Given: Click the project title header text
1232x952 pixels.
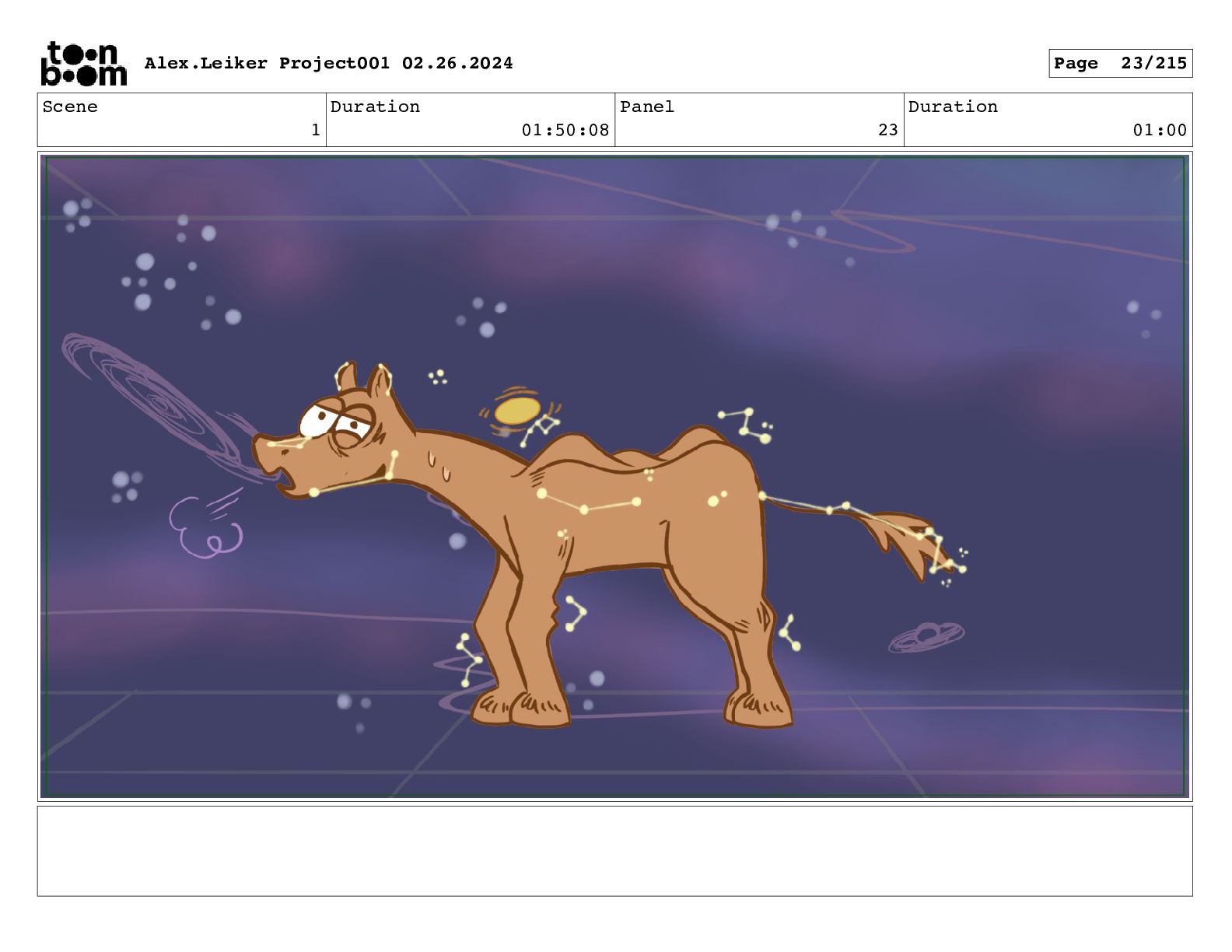Looking at the screenshot, I should click(x=328, y=63).
